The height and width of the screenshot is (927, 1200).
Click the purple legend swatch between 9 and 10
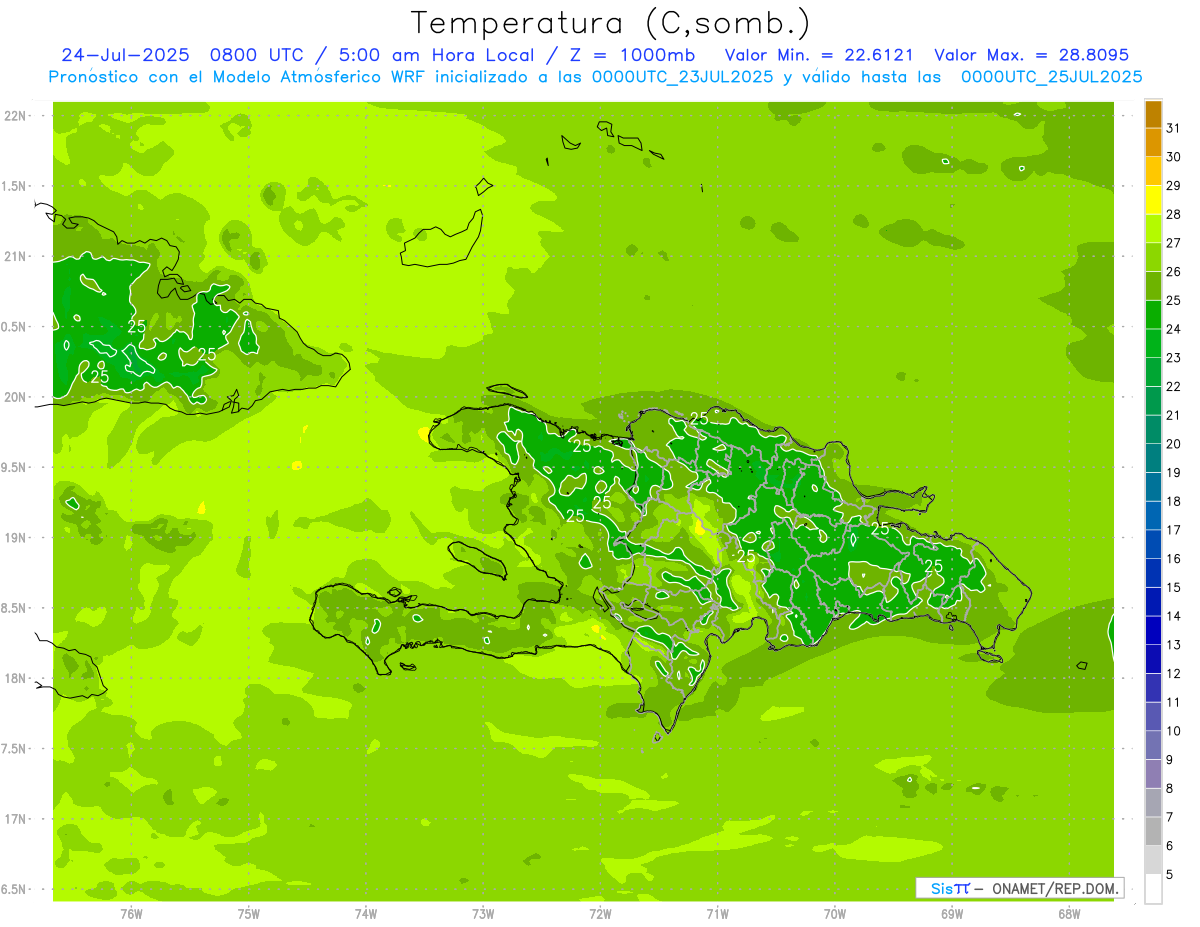click(1153, 746)
